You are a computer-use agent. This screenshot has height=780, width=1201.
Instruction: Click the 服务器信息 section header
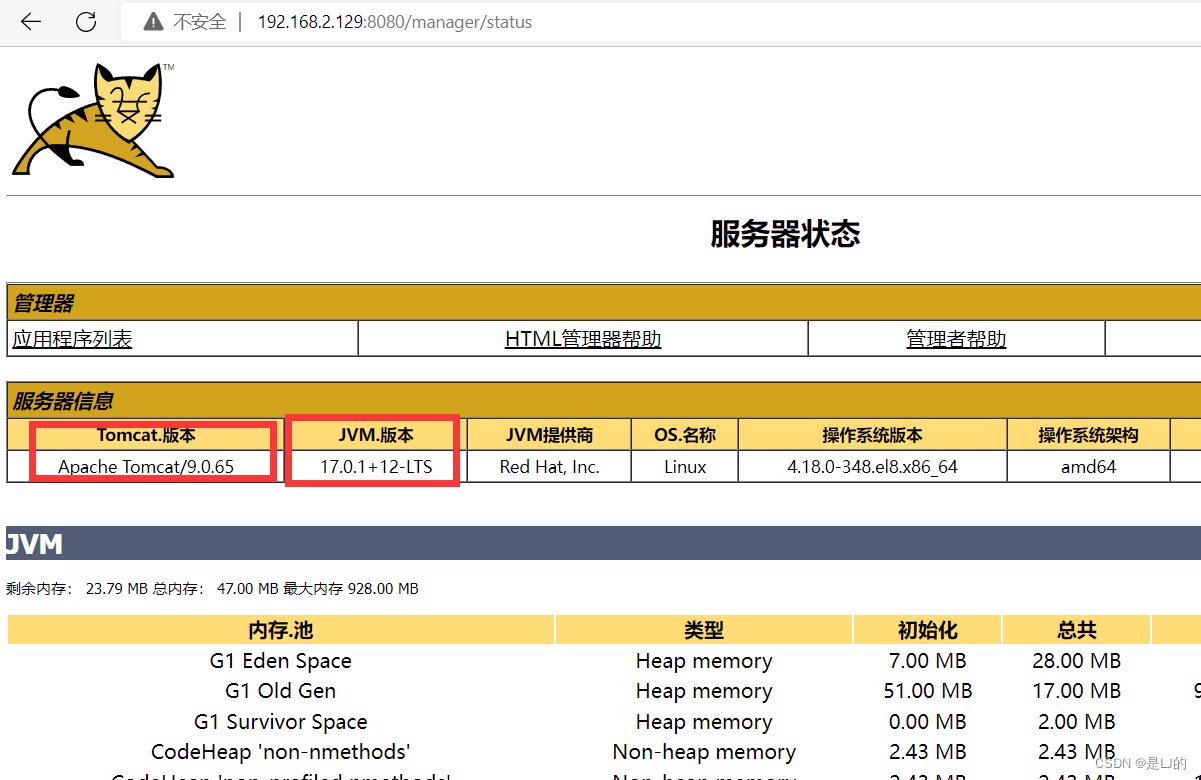click(x=604, y=401)
